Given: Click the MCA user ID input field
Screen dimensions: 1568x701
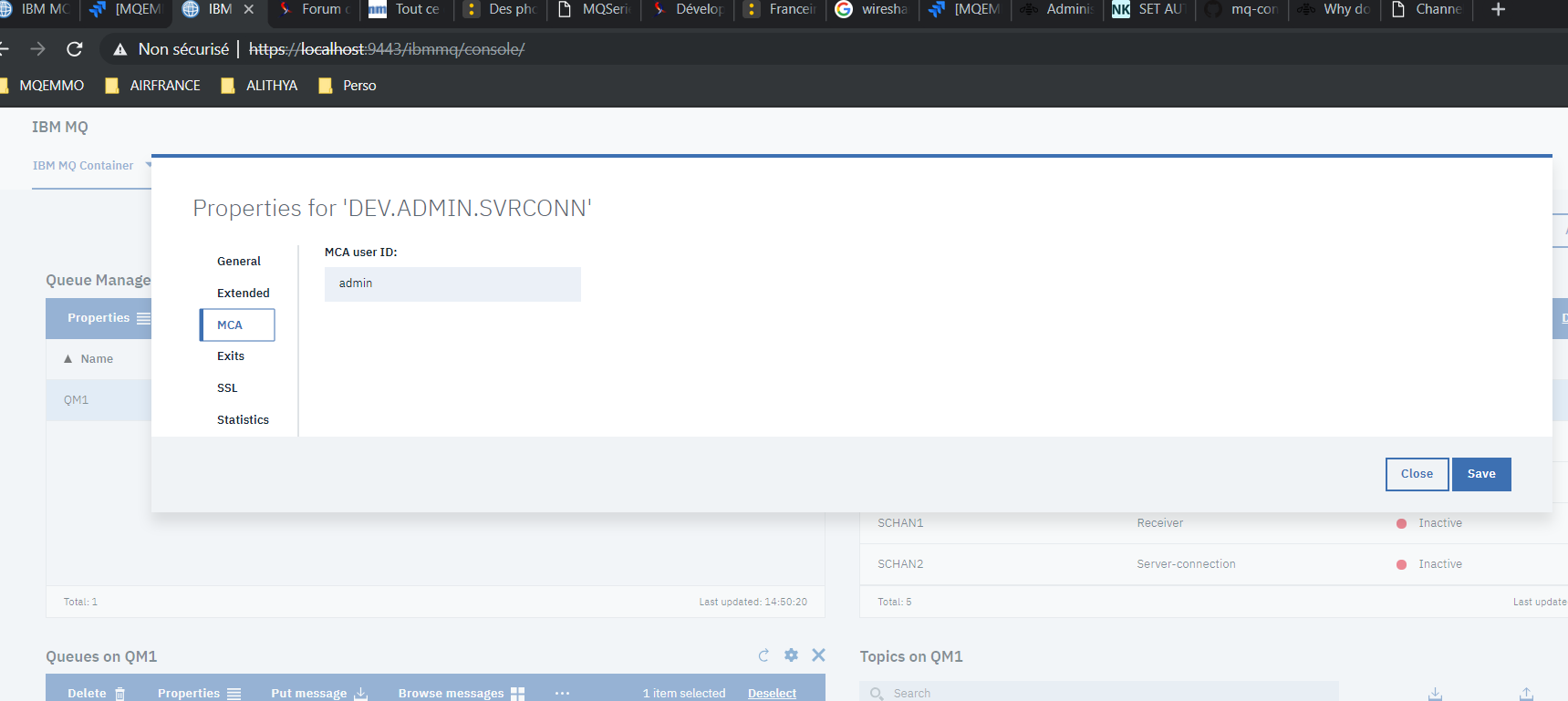Looking at the screenshot, I should [452, 283].
